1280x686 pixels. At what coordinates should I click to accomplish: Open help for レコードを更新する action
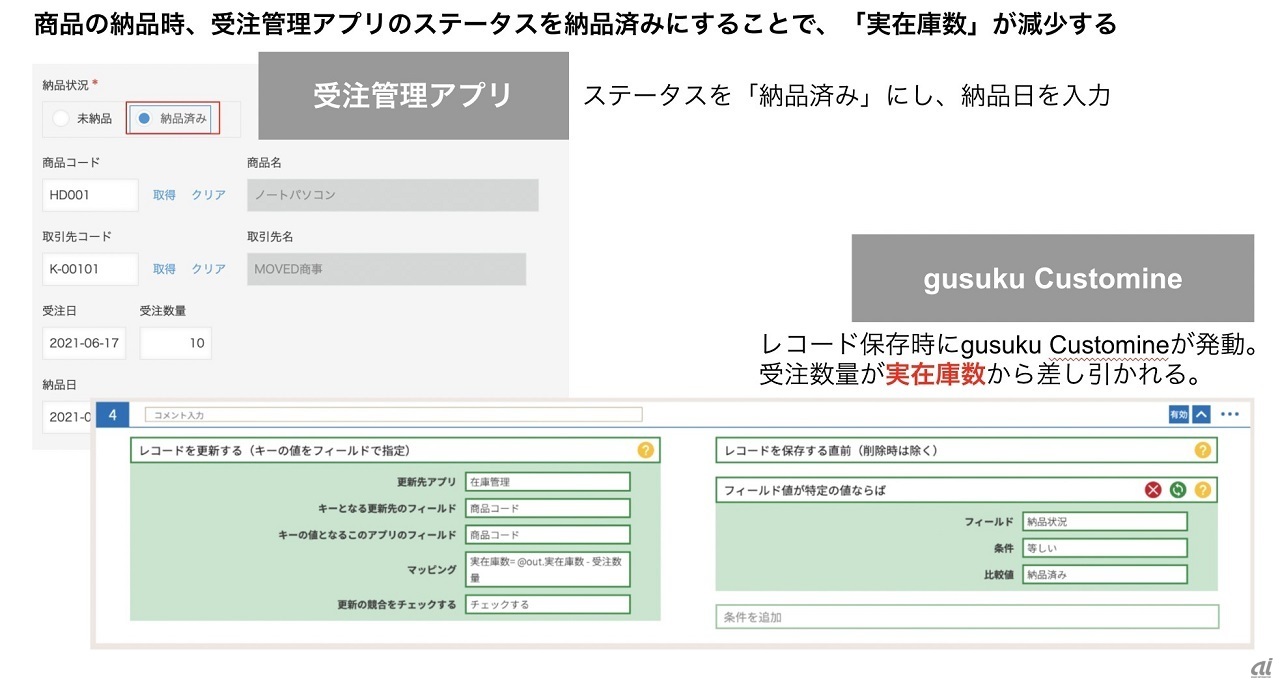click(646, 451)
